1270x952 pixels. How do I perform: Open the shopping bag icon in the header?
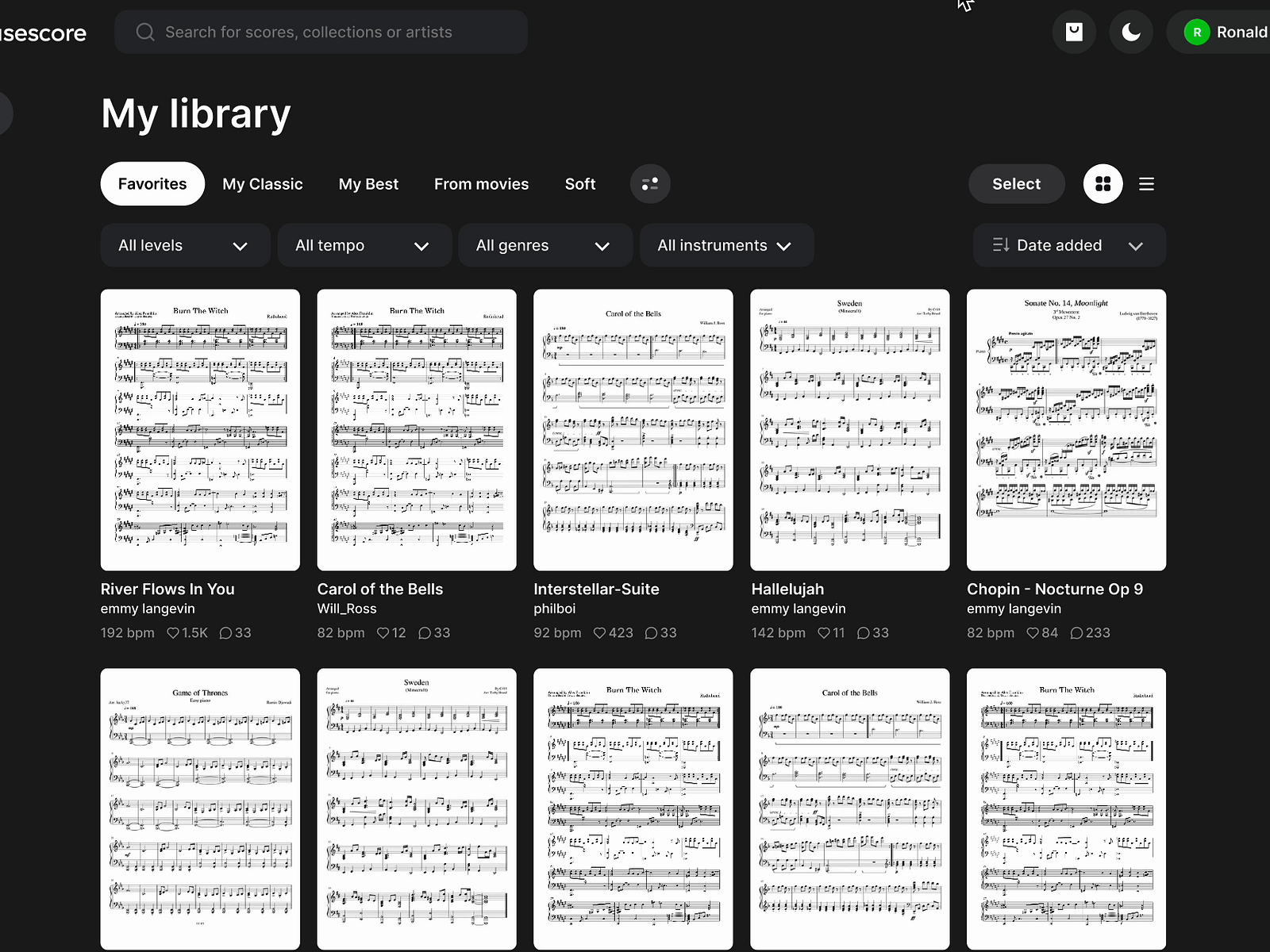[1074, 32]
